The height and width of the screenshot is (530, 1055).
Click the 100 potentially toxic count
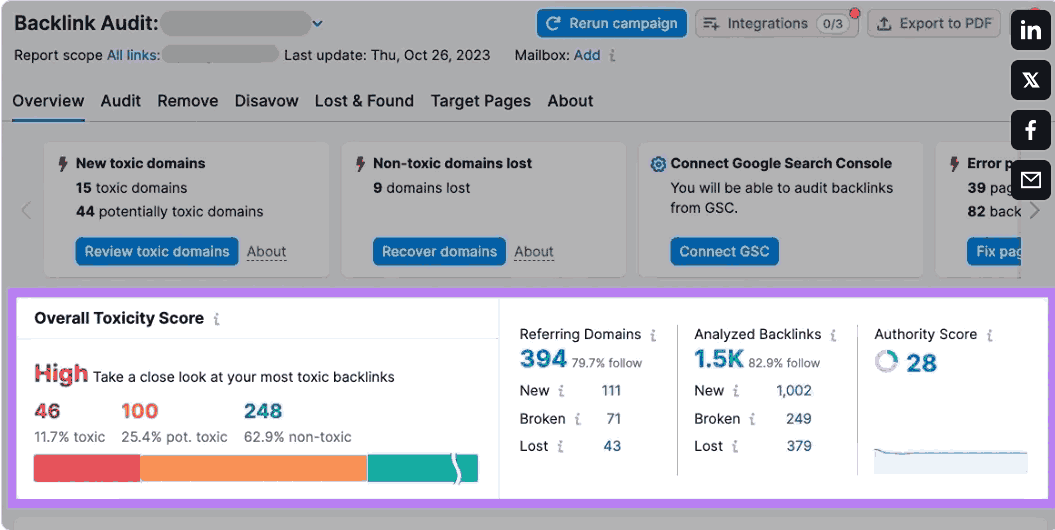[x=140, y=411]
